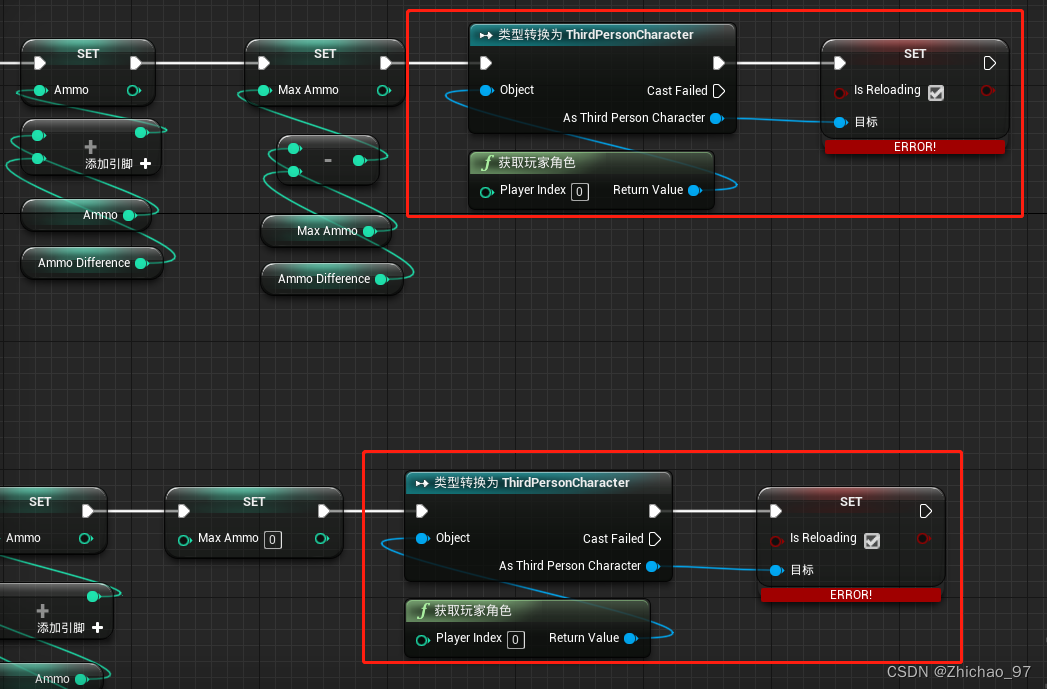Click the As Third Person Character output pin
1047x689 pixels.
tap(717, 118)
